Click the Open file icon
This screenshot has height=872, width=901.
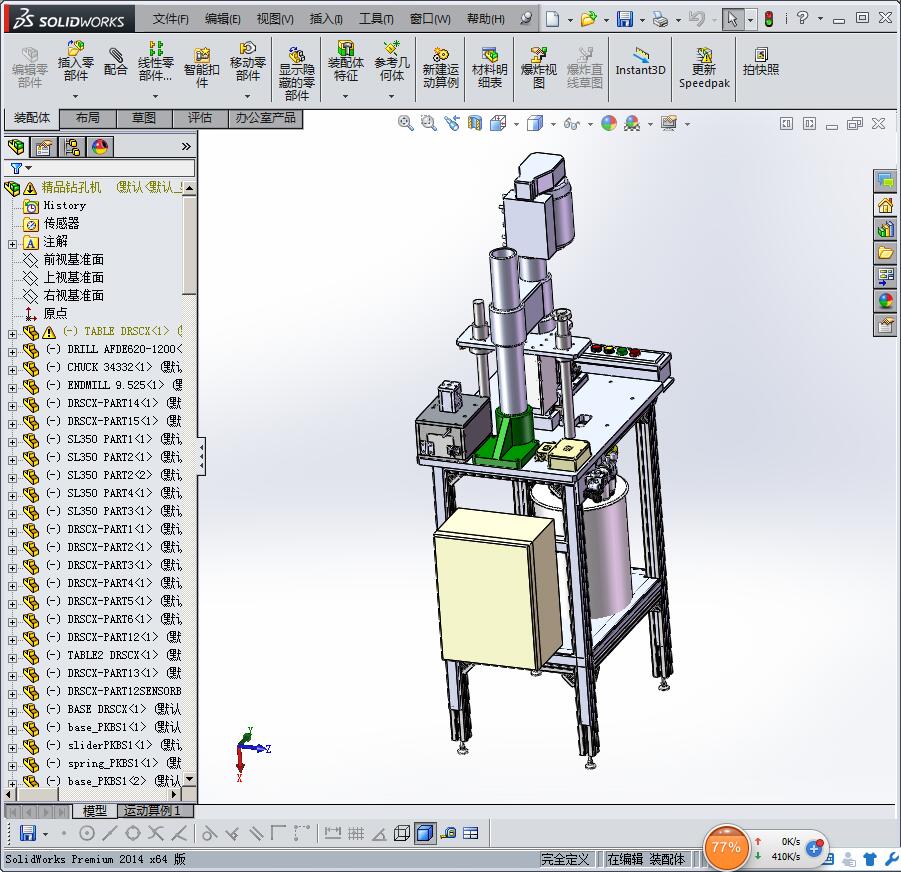[x=588, y=19]
